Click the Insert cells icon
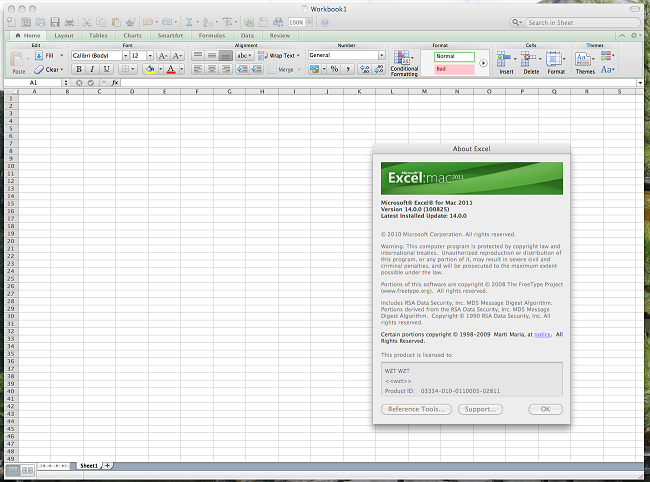 click(504, 59)
